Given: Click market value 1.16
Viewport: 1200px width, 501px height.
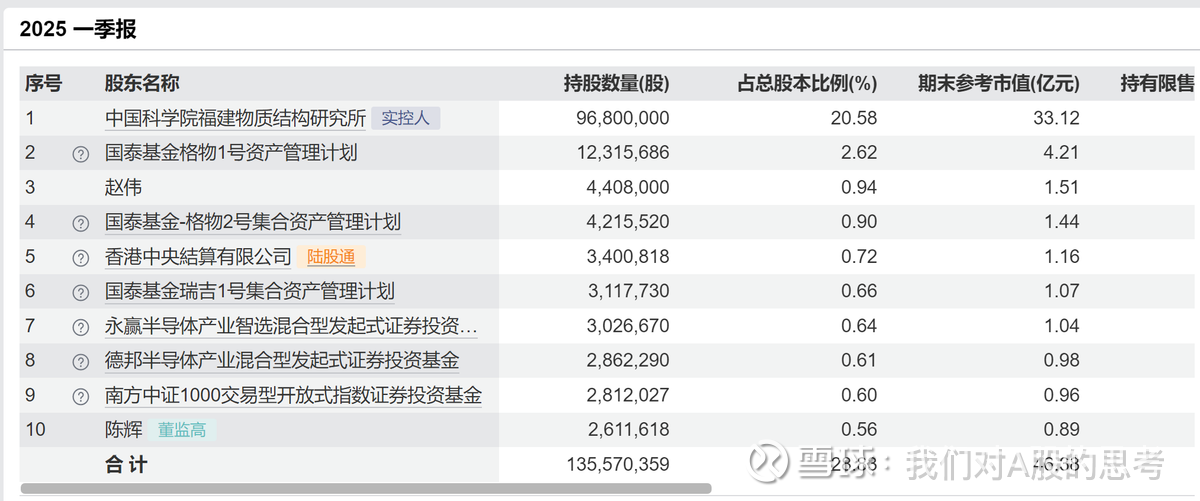Looking at the screenshot, I should click(1061, 257).
